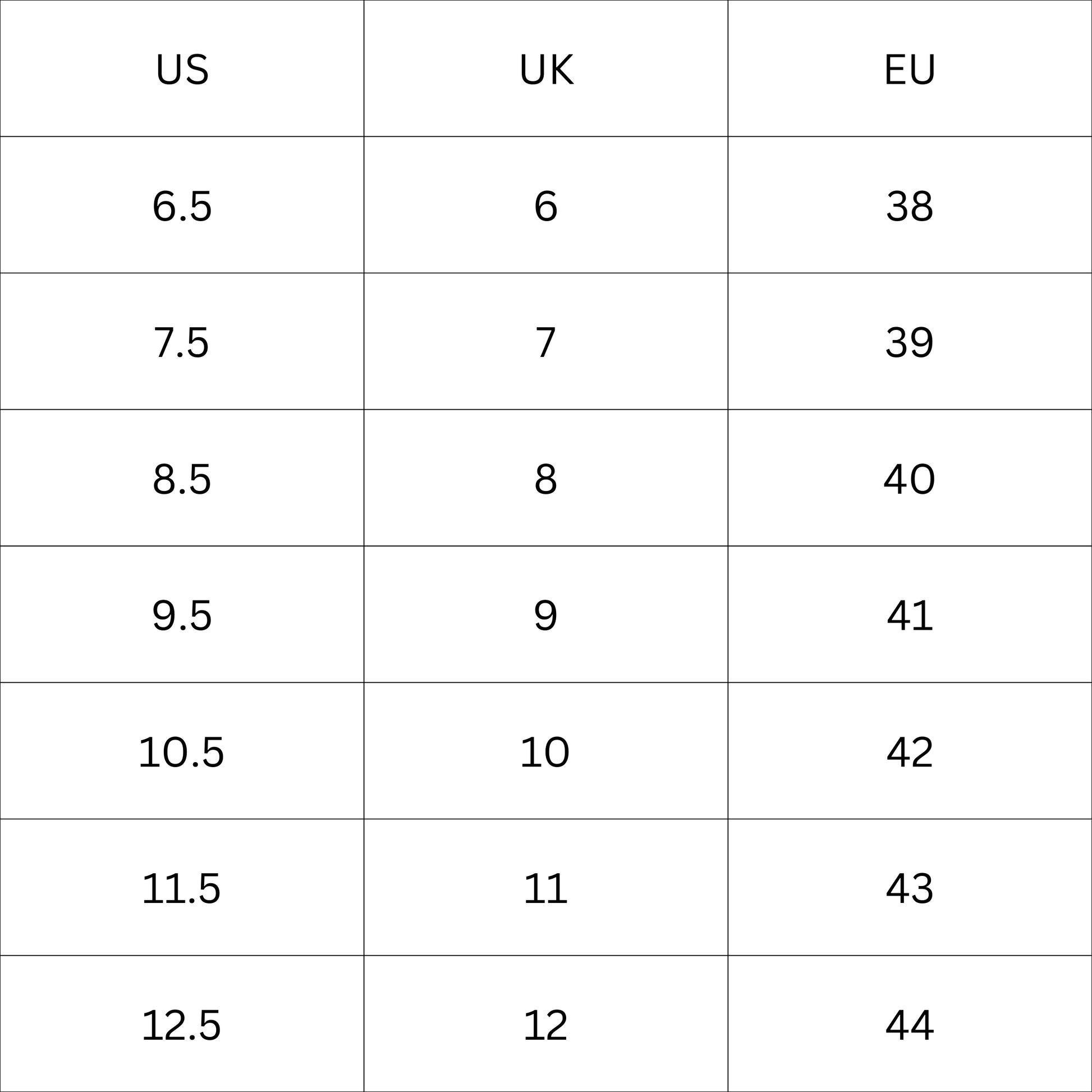
Task: Click the EU size 41 cell
Action: point(910,615)
